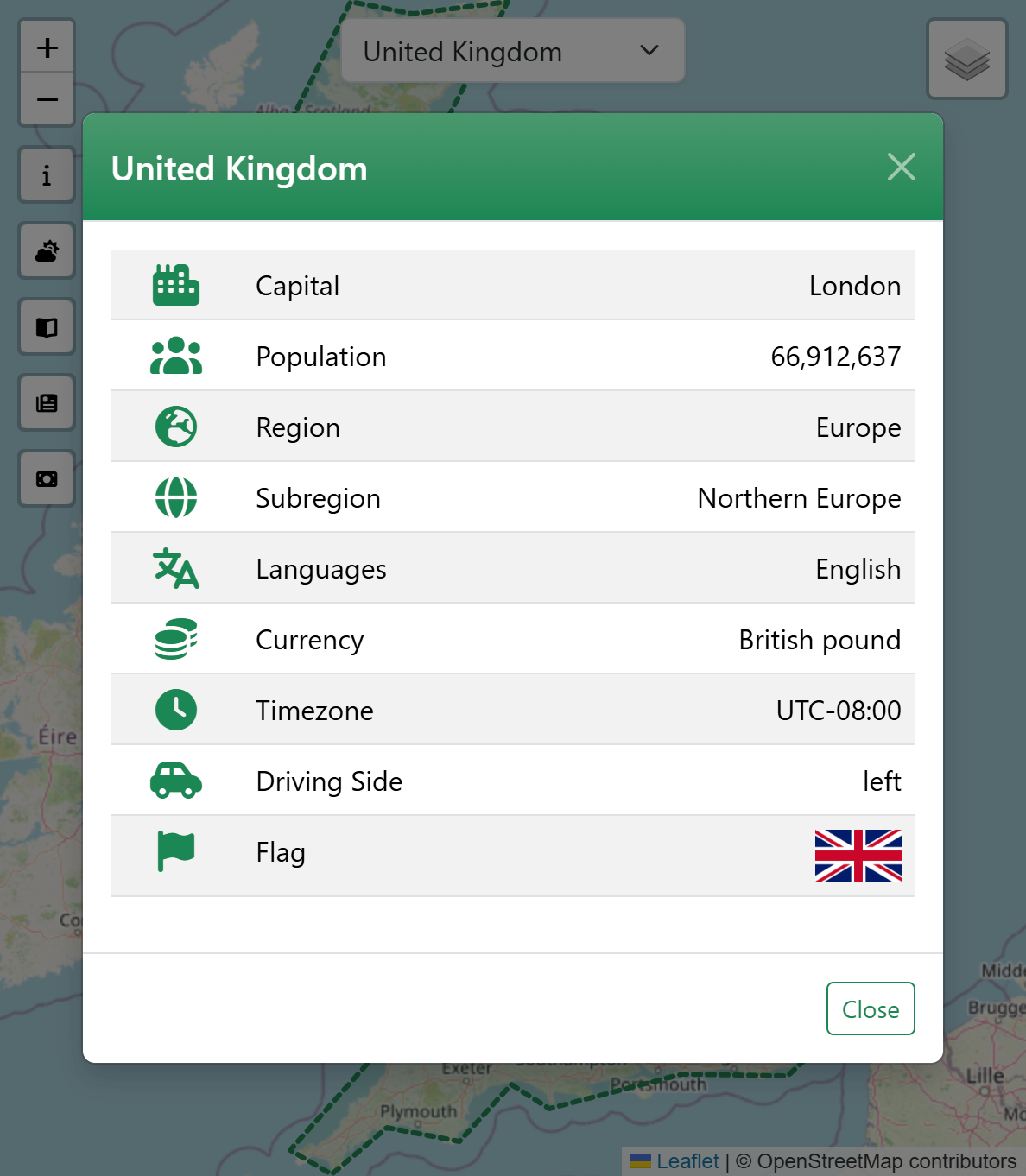Open the news articles button
1026x1176 pixels.
47,403
